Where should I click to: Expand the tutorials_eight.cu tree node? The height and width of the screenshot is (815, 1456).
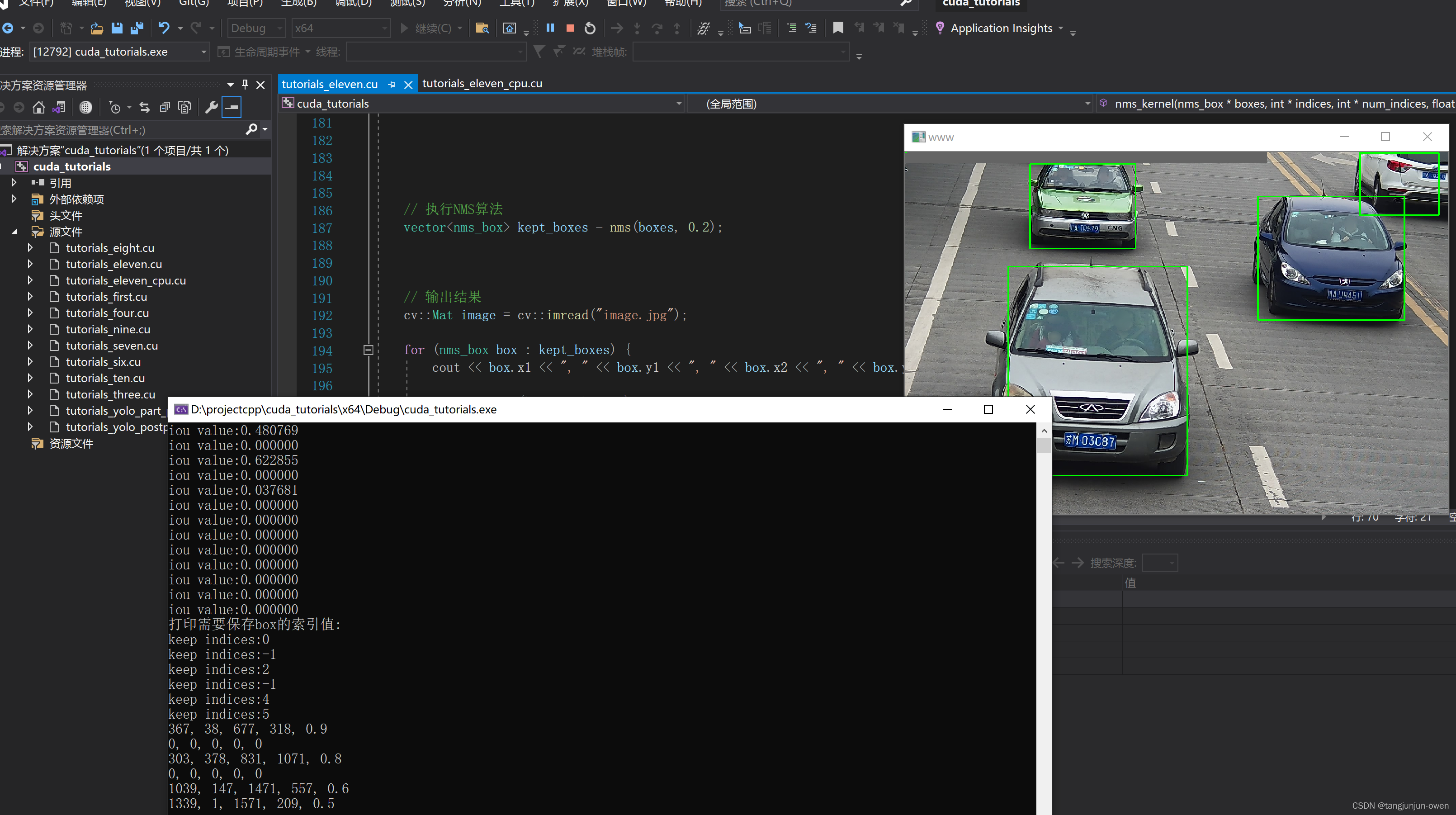coord(30,247)
